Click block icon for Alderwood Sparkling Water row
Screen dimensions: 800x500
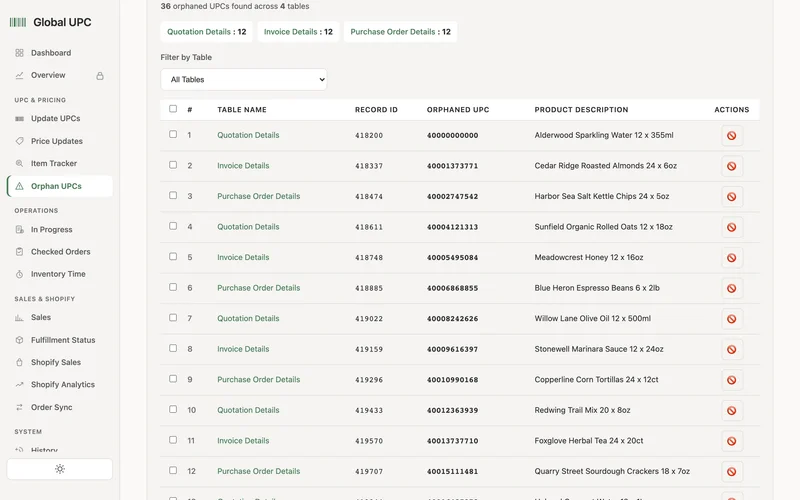pyautogui.click(x=732, y=136)
